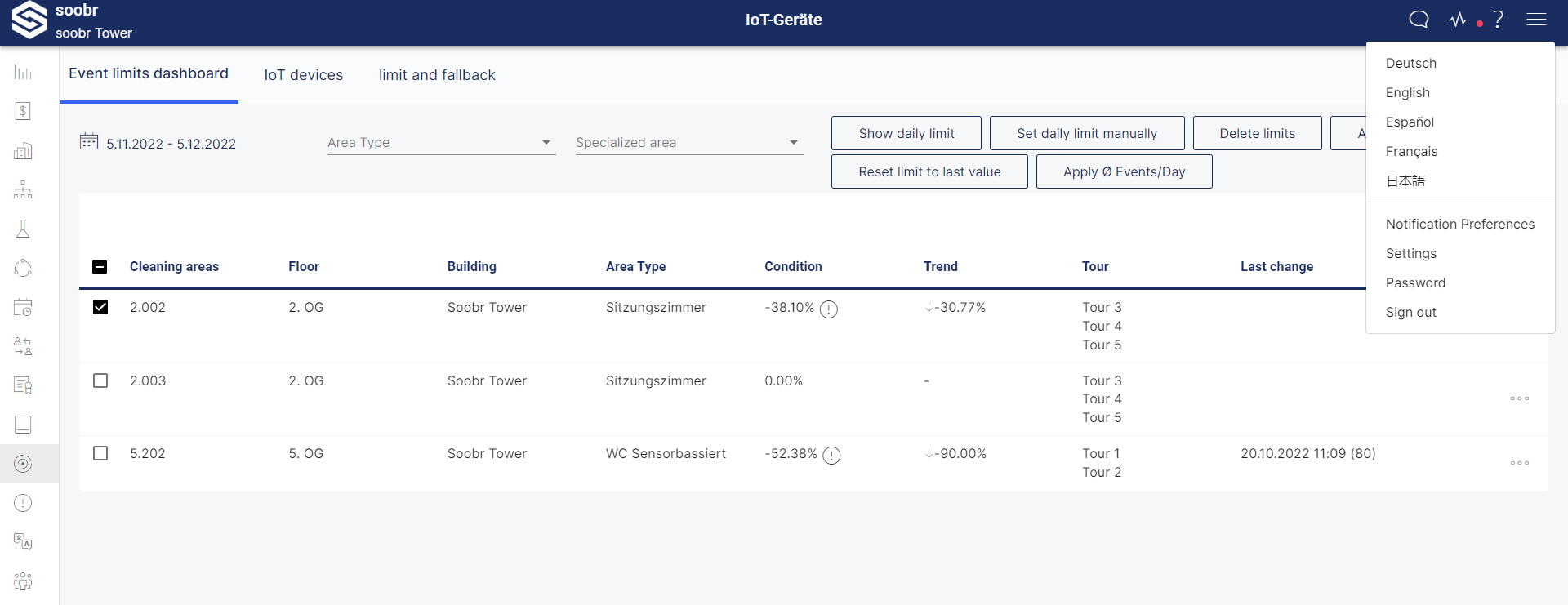The width and height of the screenshot is (1568, 605).
Task: Select Deutsch language
Action: 1410,64
